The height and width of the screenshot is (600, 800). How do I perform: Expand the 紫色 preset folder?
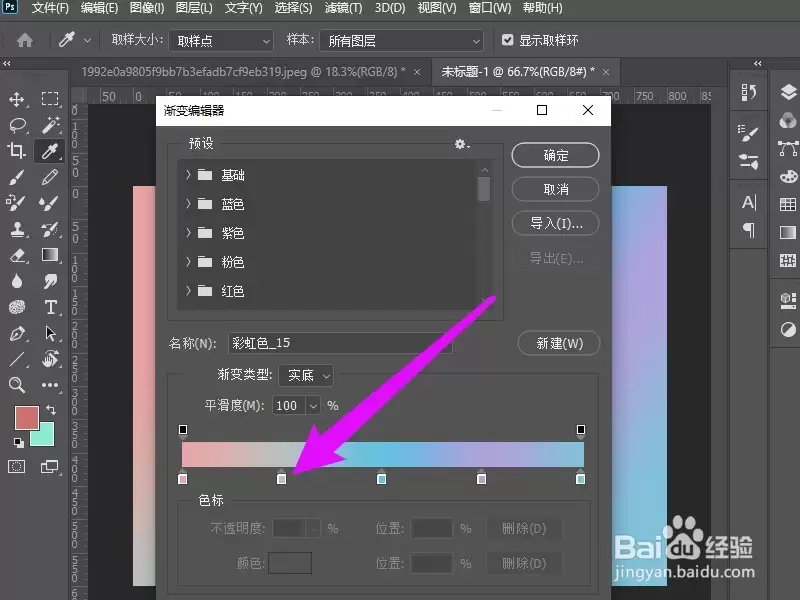pos(188,233)
